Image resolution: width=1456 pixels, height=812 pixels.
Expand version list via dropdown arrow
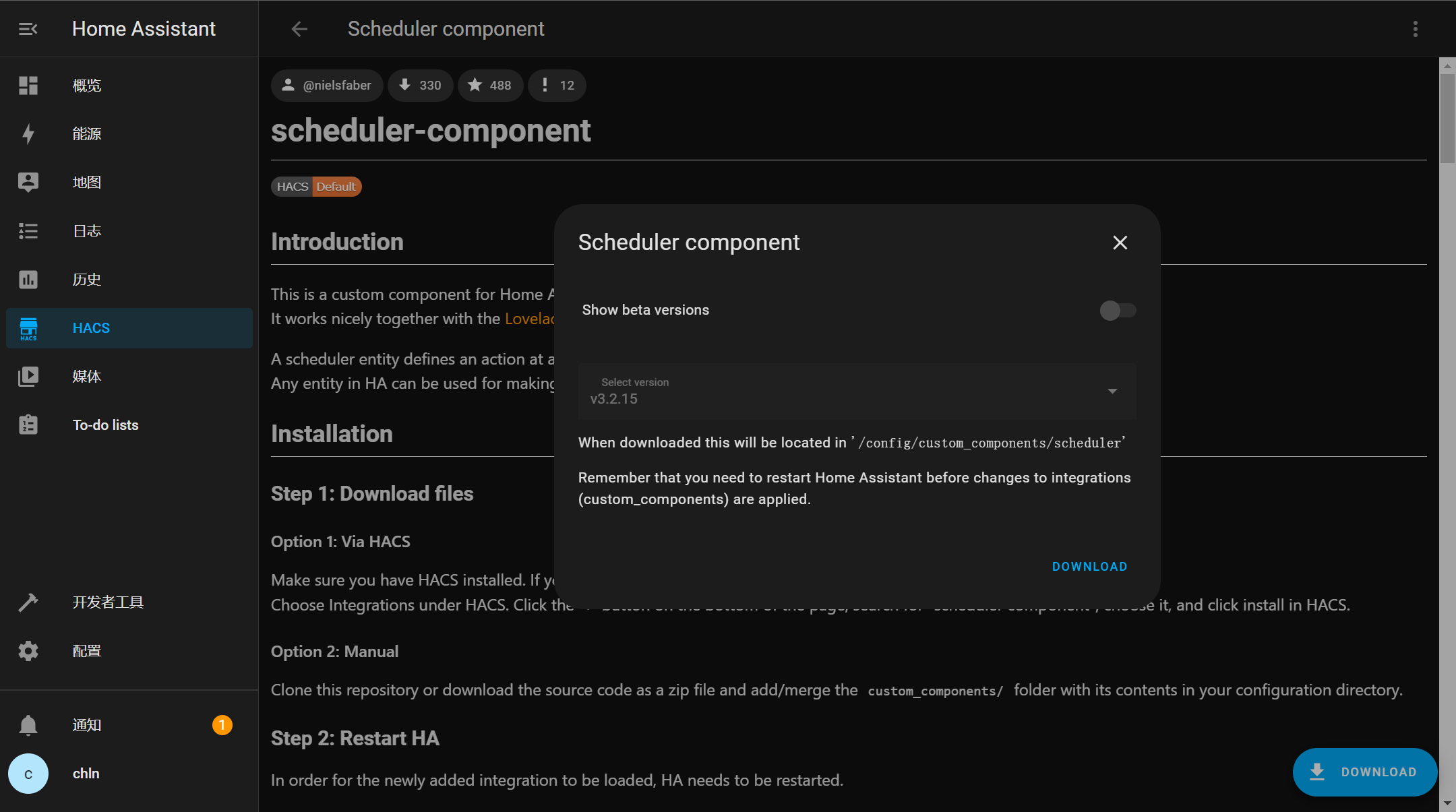(1112, 392)
